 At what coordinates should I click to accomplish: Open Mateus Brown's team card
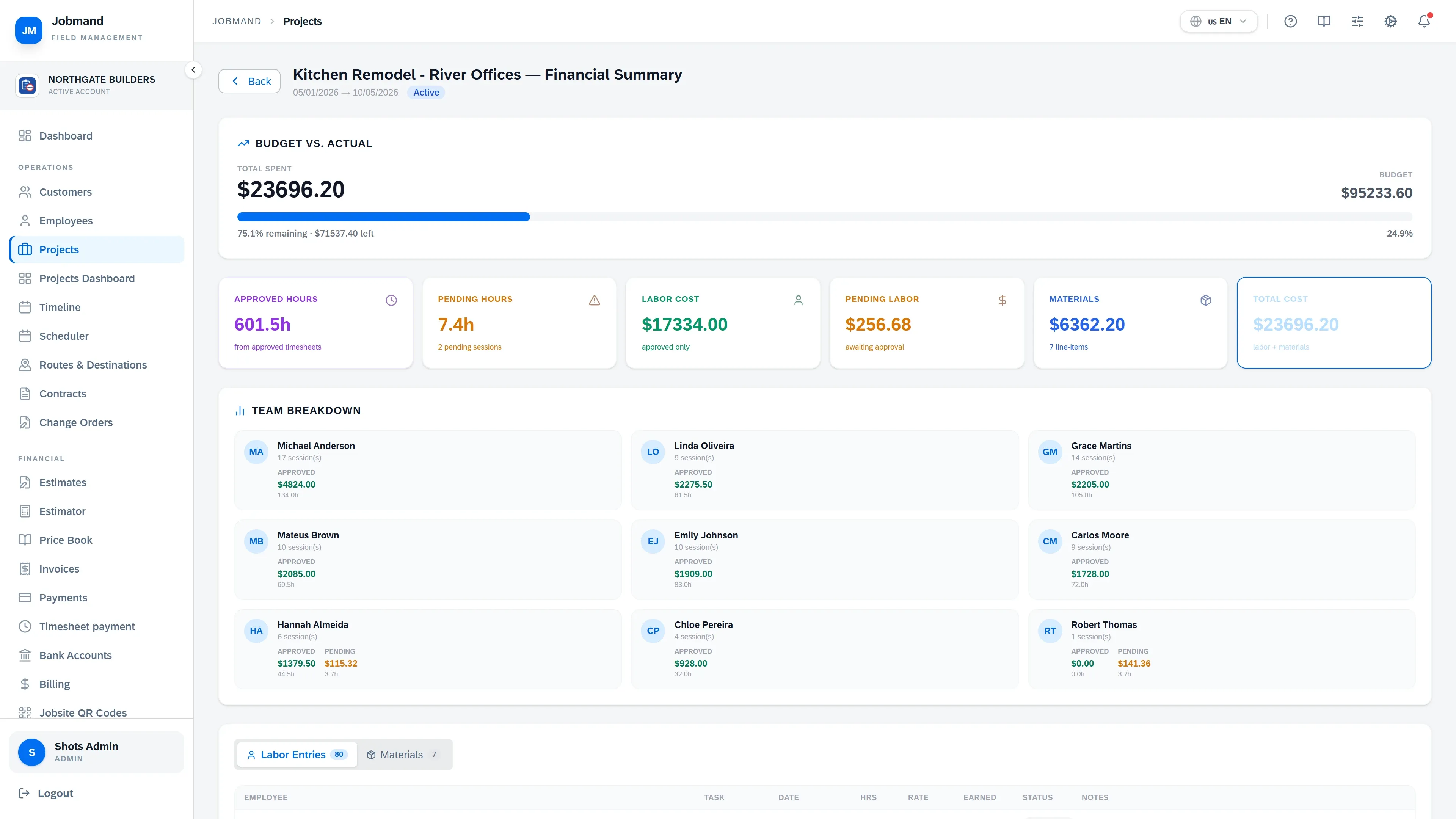coord(428,560)
